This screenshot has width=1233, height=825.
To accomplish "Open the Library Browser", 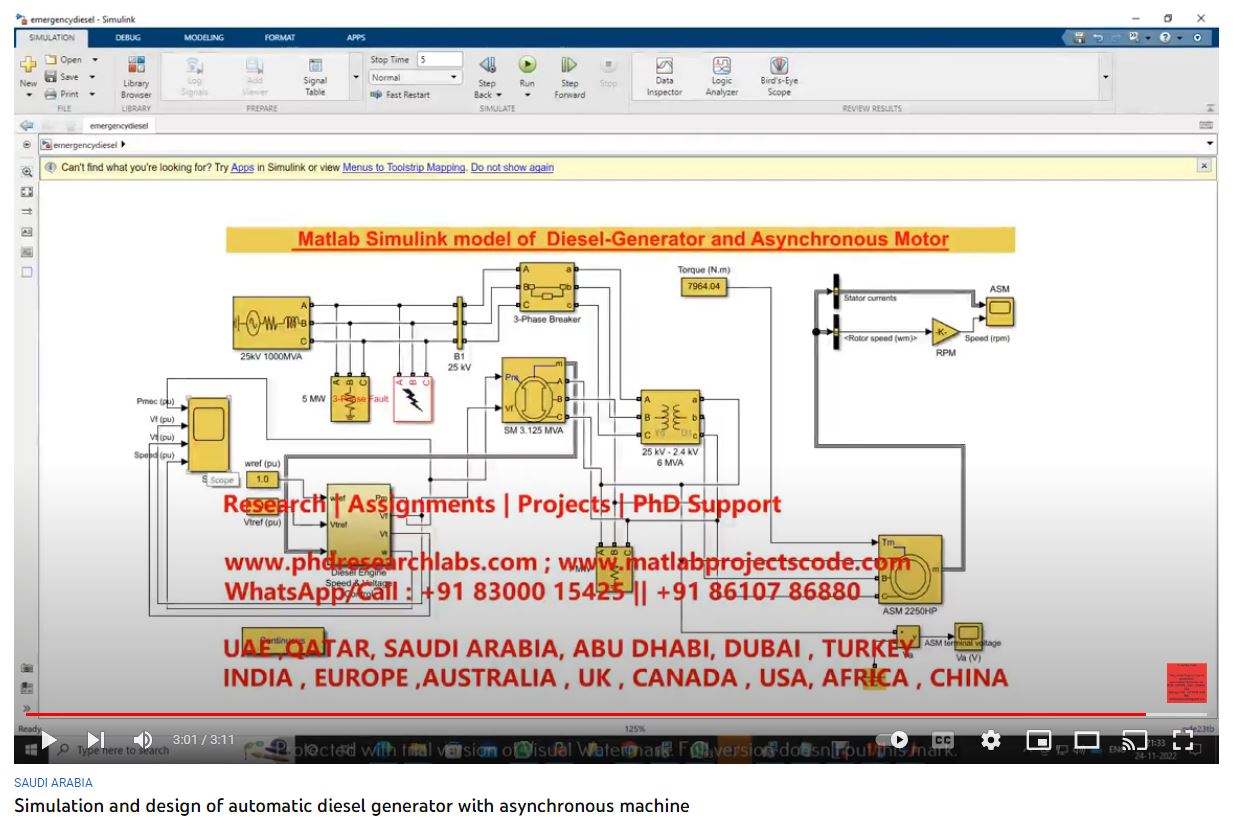I will [136, 76].
